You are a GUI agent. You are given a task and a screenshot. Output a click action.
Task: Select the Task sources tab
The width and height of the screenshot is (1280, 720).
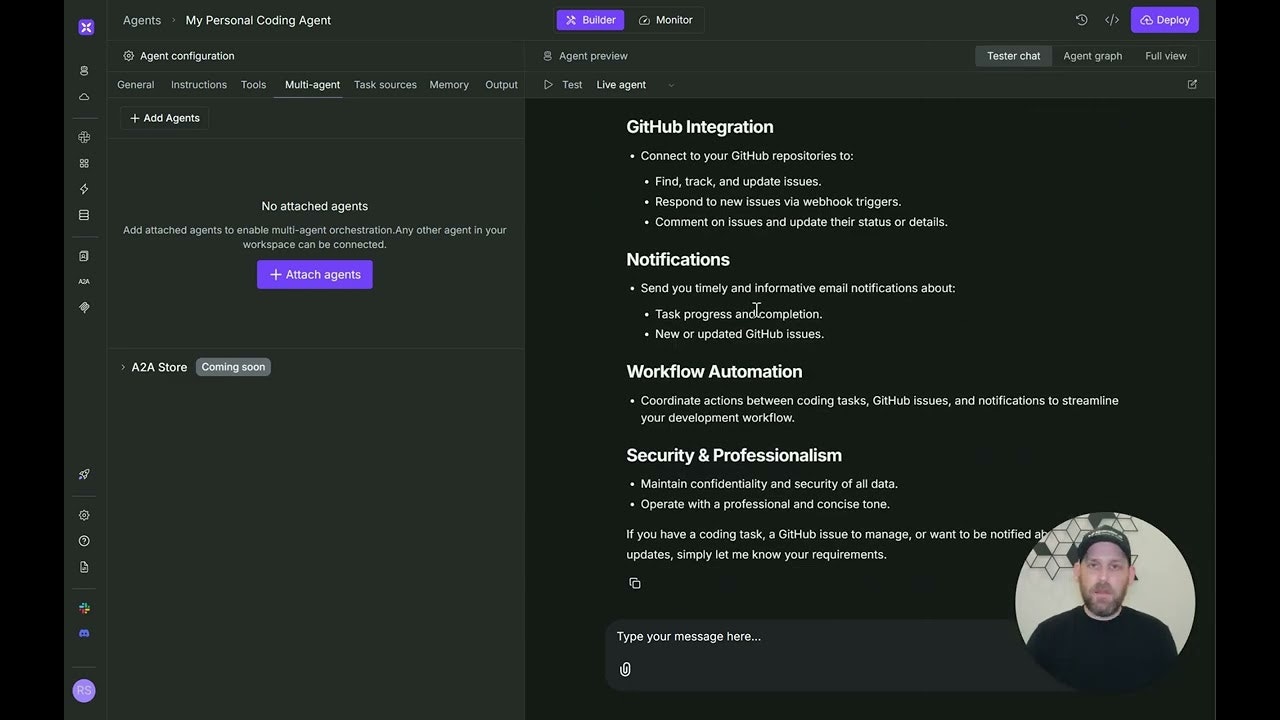[x=385, y=85]
